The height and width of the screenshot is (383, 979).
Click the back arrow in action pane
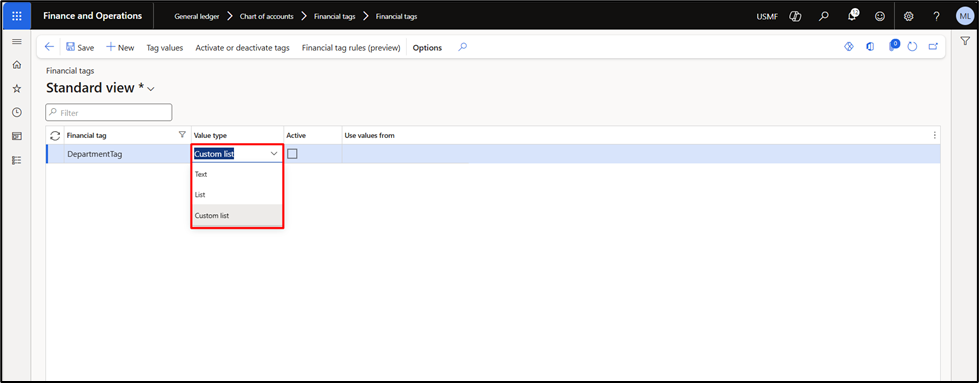(x=49, y=47)
